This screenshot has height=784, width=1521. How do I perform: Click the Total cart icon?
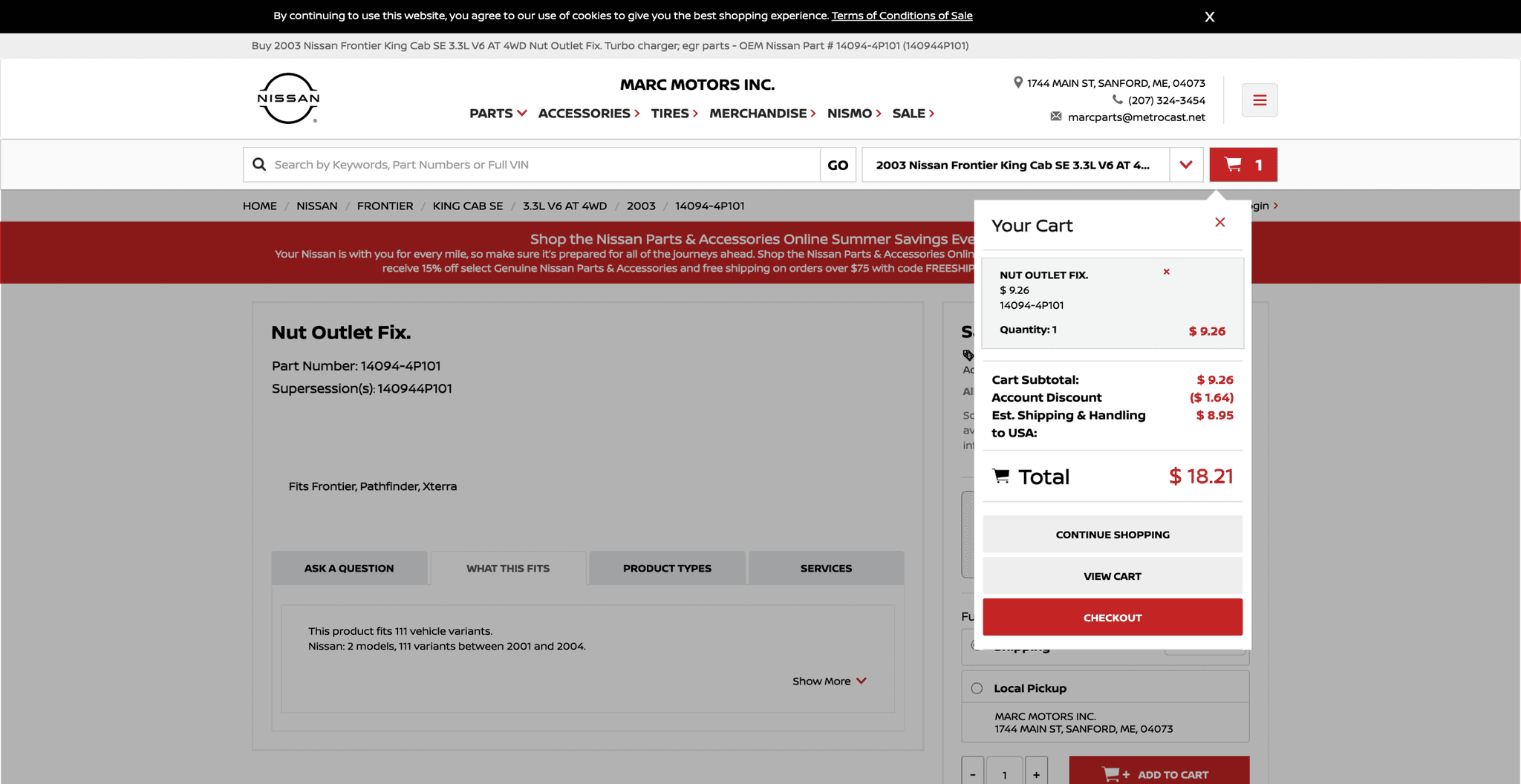click(1001, 476)
